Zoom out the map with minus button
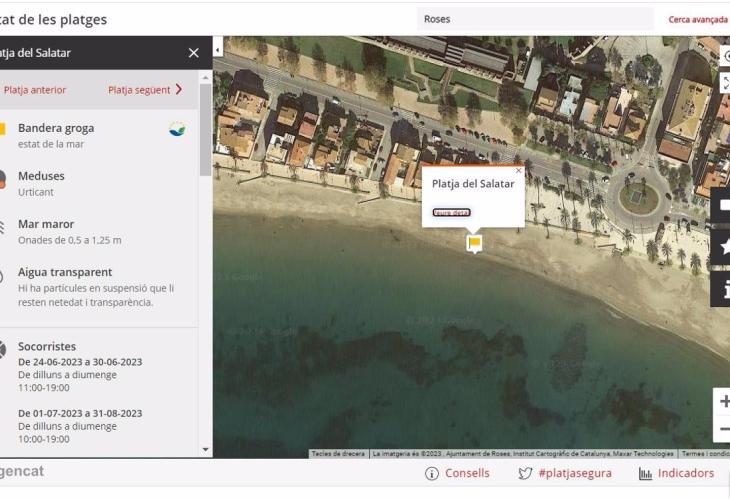 tap(723, 430)
